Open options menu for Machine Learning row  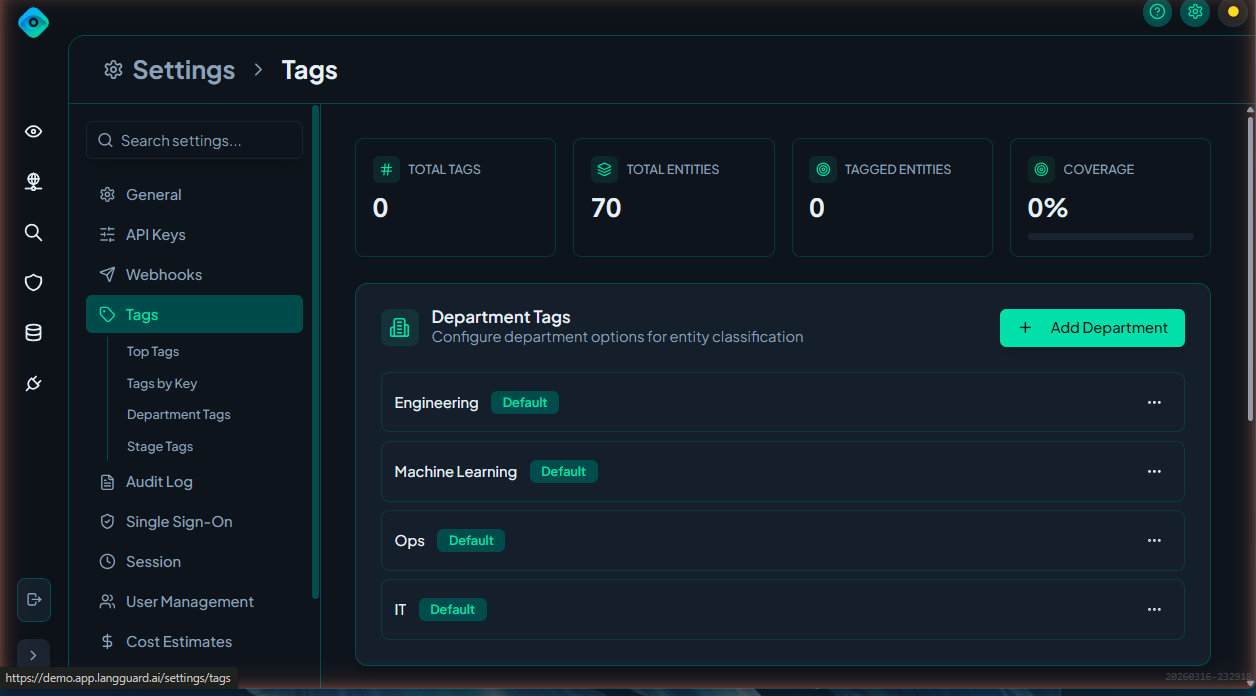point(1154,471)
